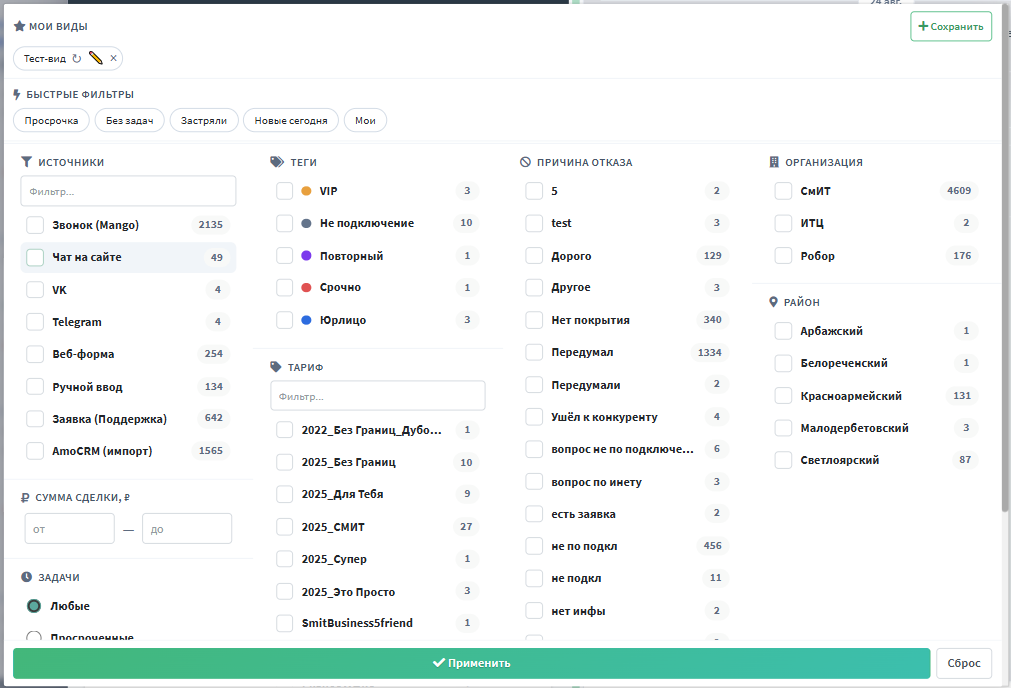1011x688 pixels.
Task: Check the СМИТ organization checkbox
Action: pyautogui.click(x=783, y=191)
